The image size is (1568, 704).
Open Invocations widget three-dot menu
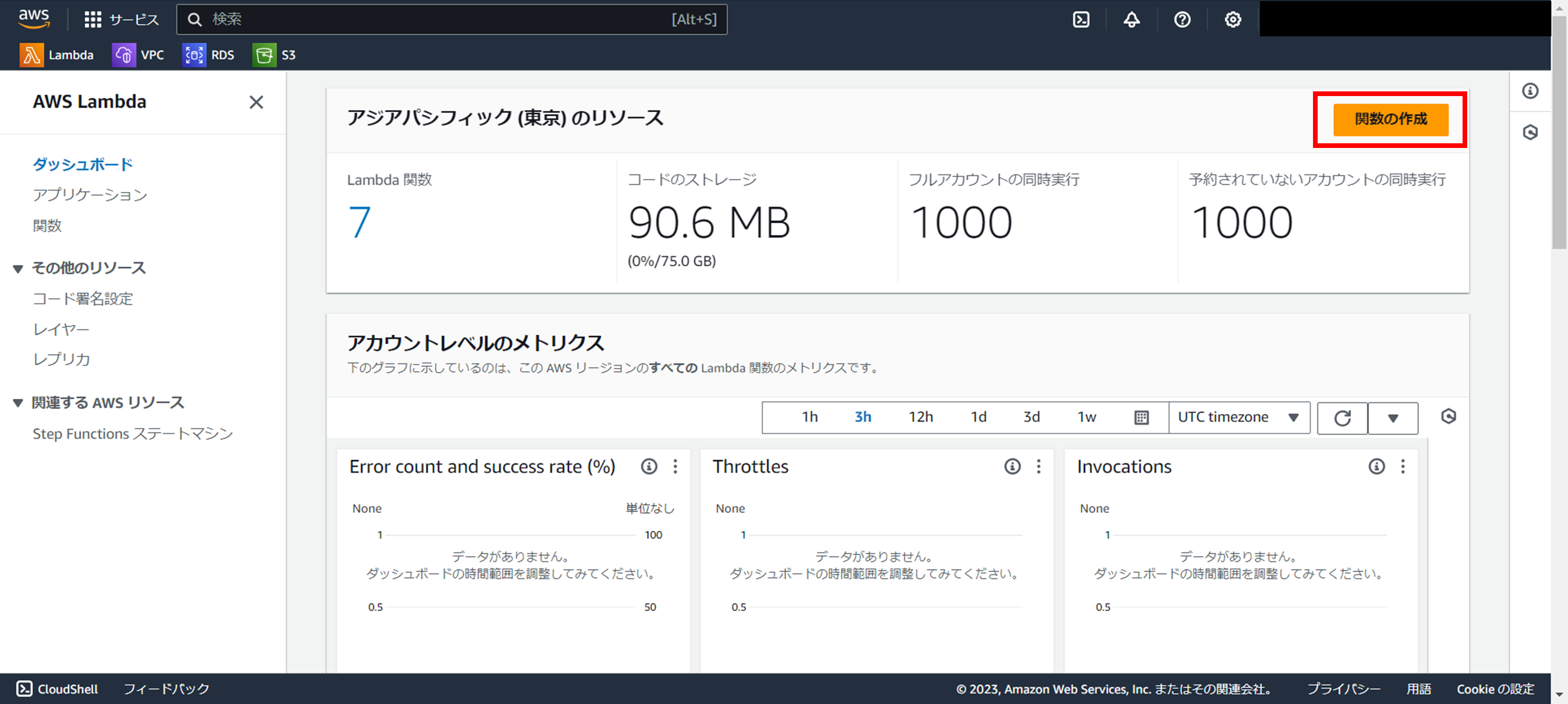(1402, 466)
